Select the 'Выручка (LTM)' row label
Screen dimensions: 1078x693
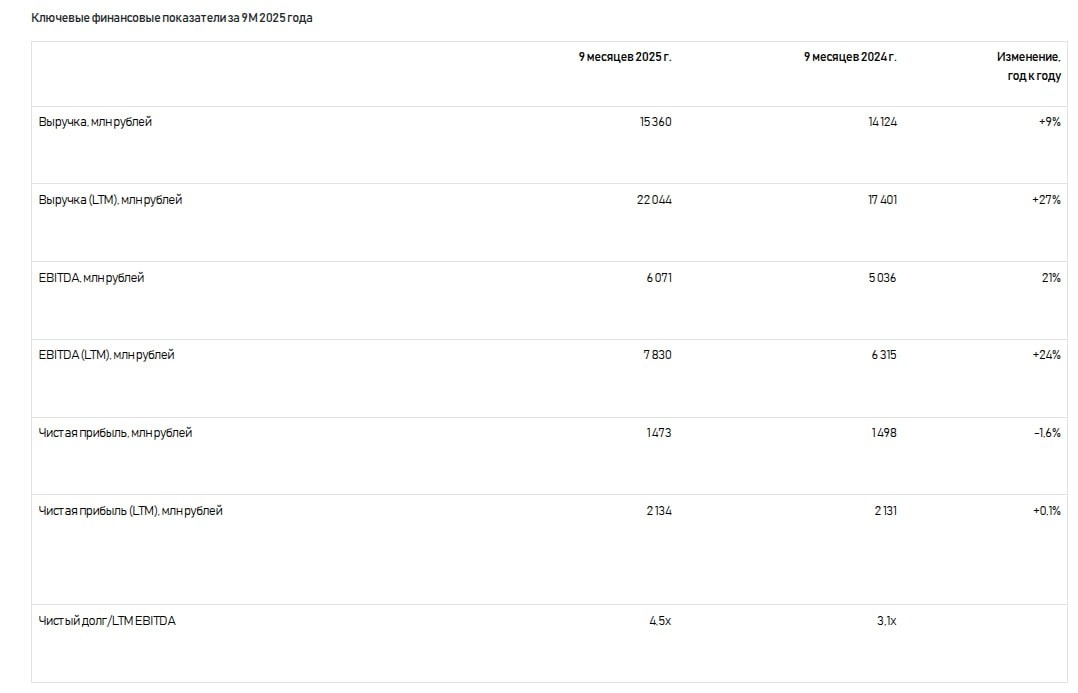tap(110, 200)
